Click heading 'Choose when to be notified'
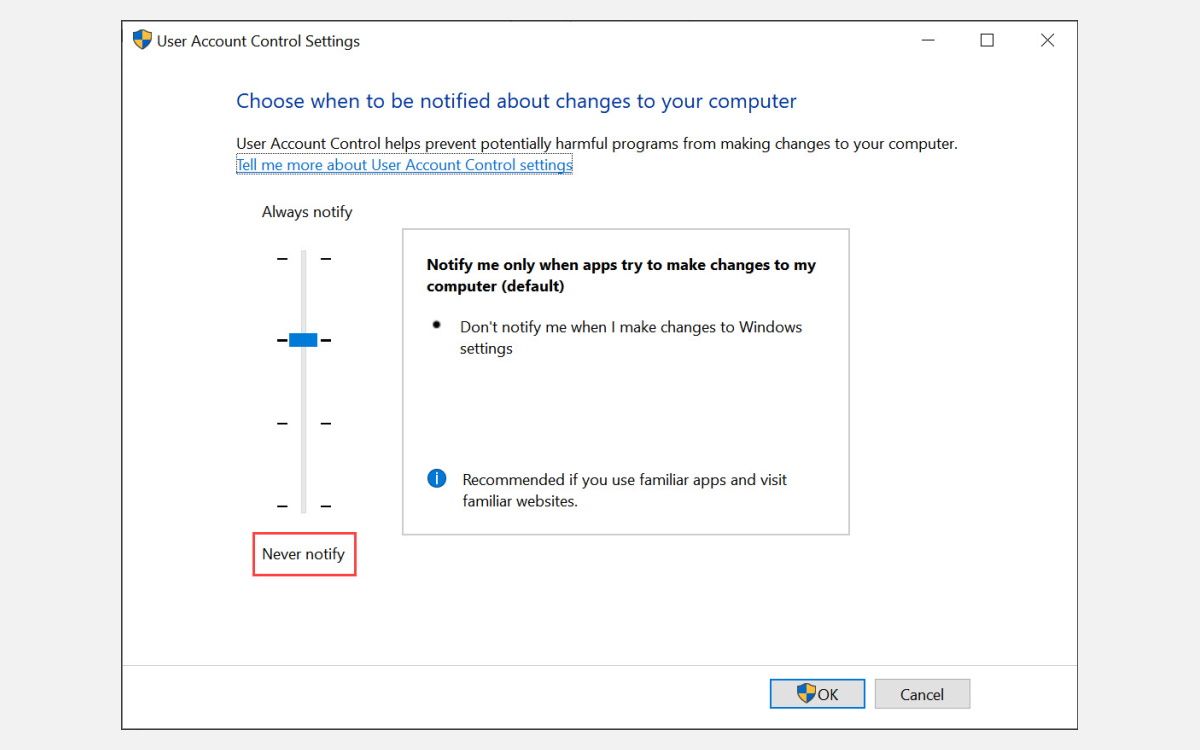 click(516, 101)
